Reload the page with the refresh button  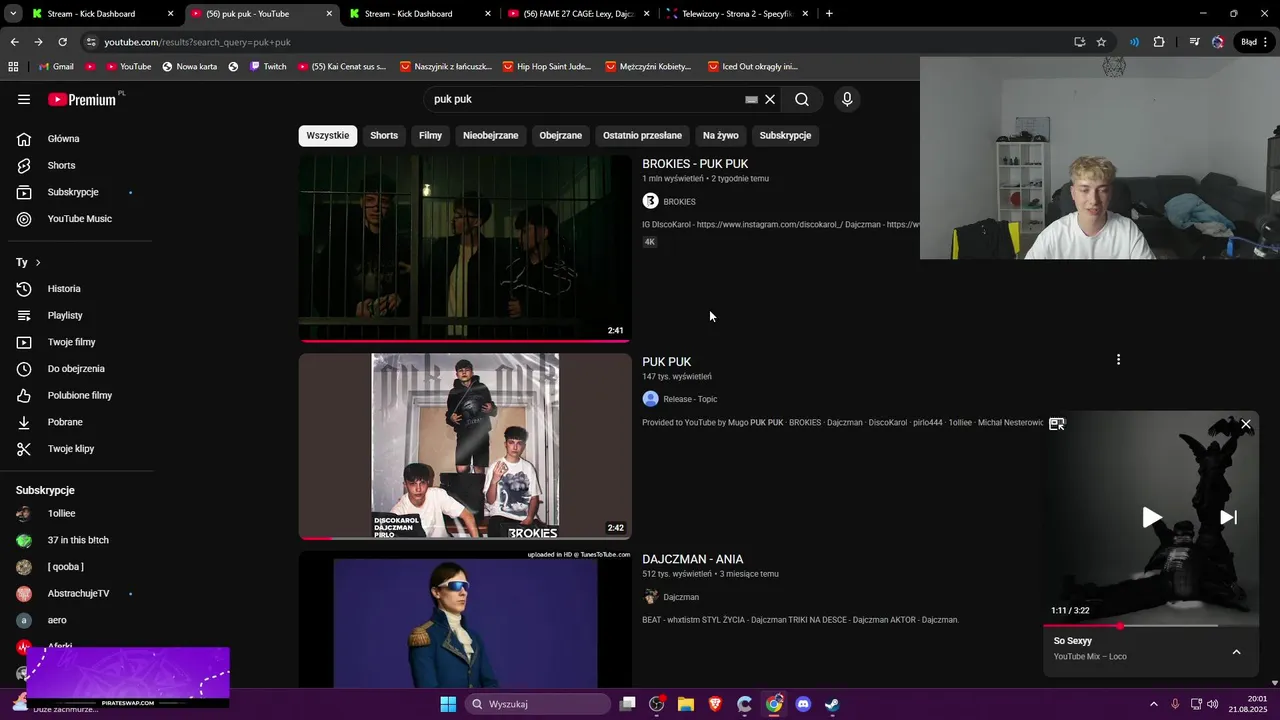coord(62,42)
